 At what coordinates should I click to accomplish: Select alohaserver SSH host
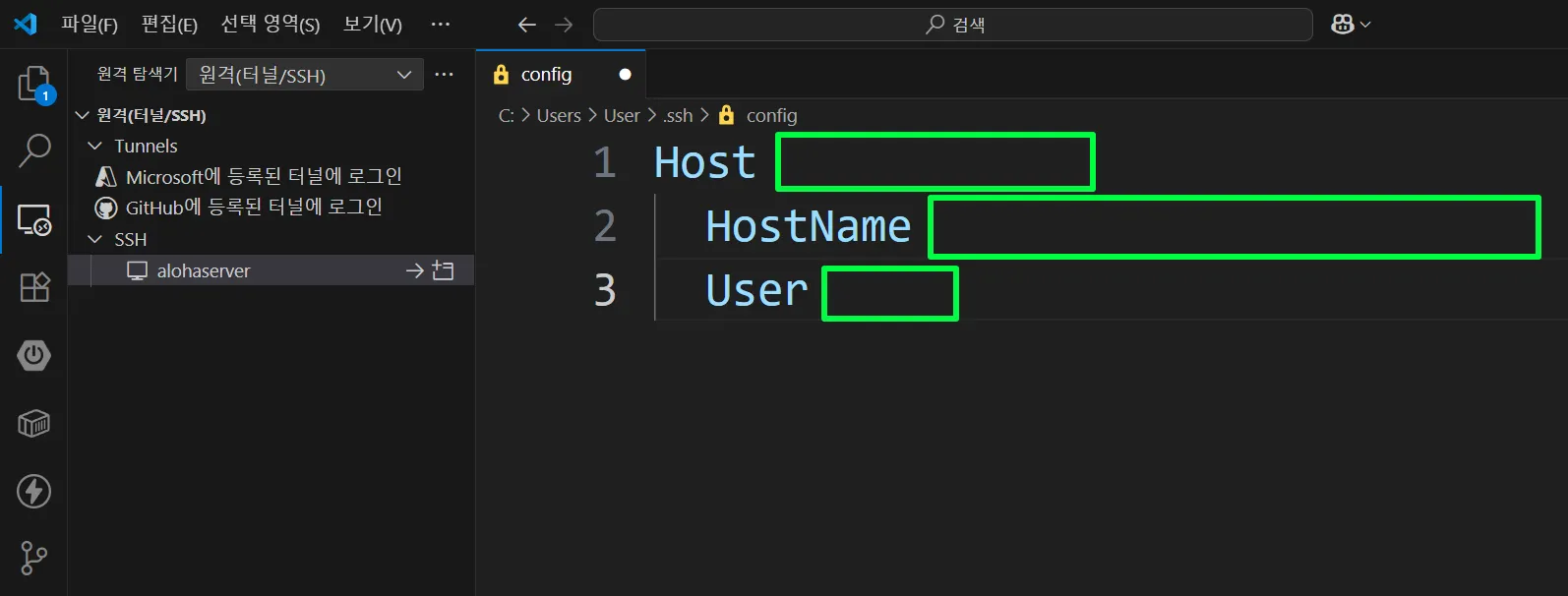click(204, 270)
